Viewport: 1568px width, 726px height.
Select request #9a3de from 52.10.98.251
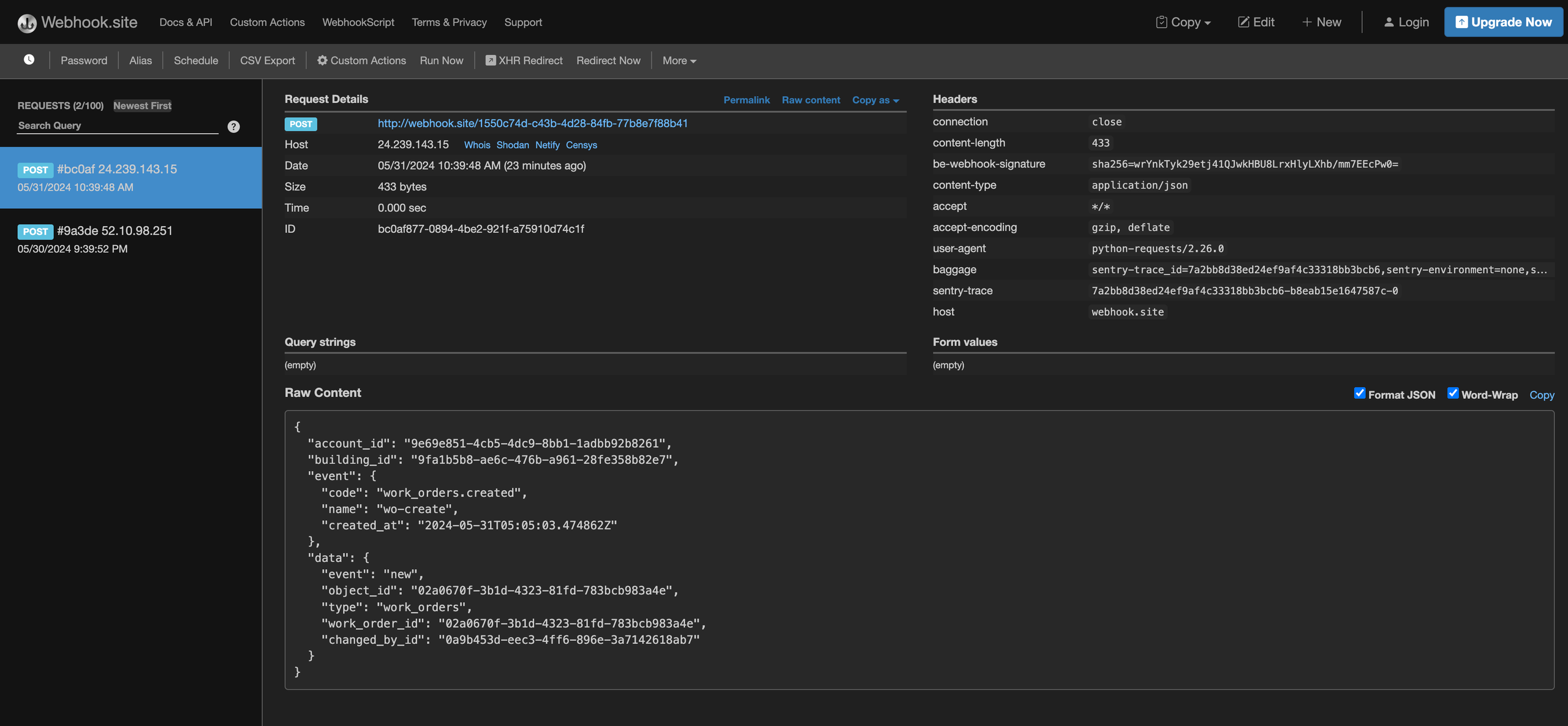coord(131,239)
